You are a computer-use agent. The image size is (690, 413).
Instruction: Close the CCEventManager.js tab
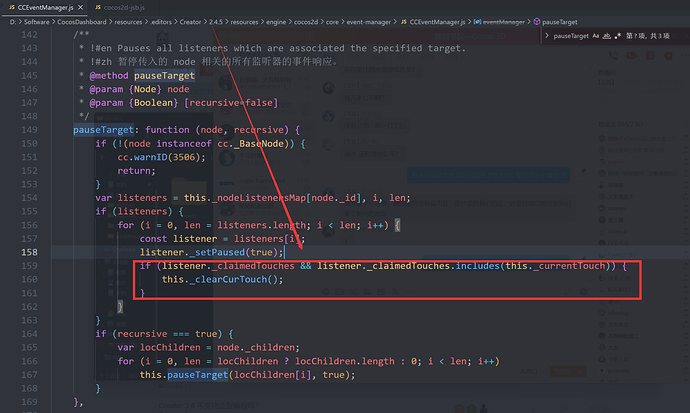click(80, 7)
